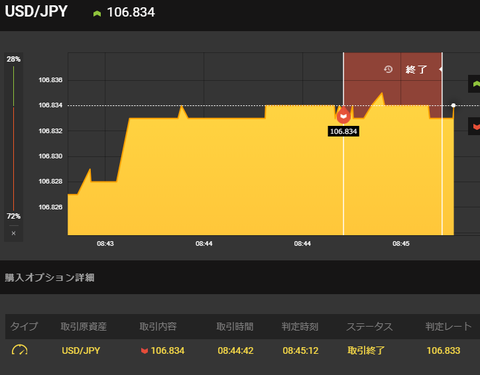
Task: Click the 08:43 time axis label
Action: (105, 244)
